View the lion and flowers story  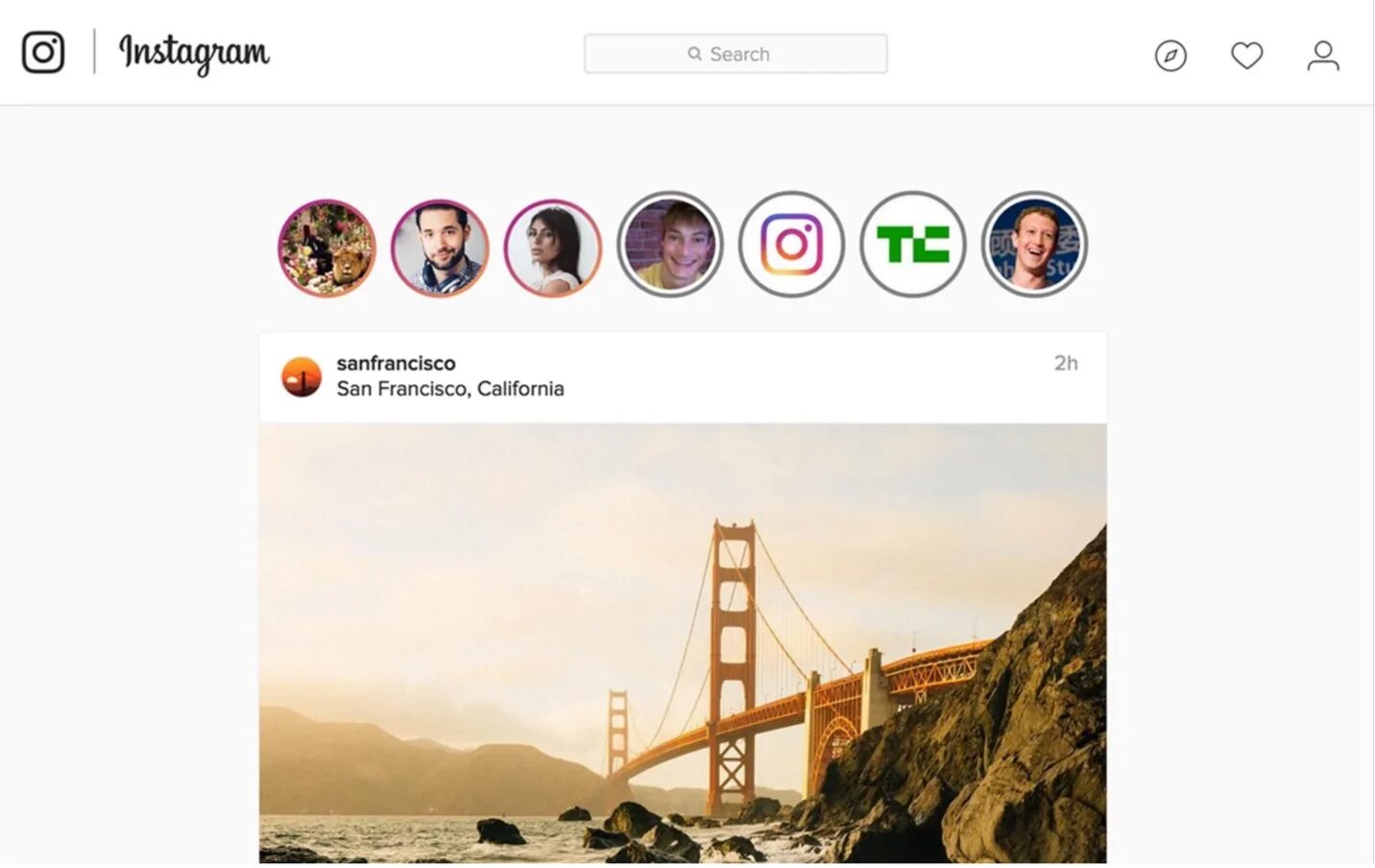326,248
